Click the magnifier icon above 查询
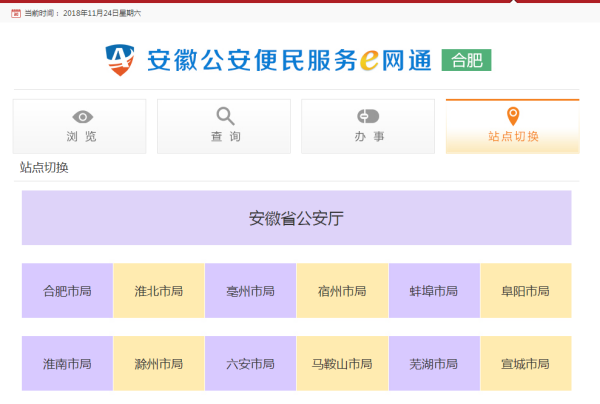Screen dimensions: 600x404 [x=225, y=116]
